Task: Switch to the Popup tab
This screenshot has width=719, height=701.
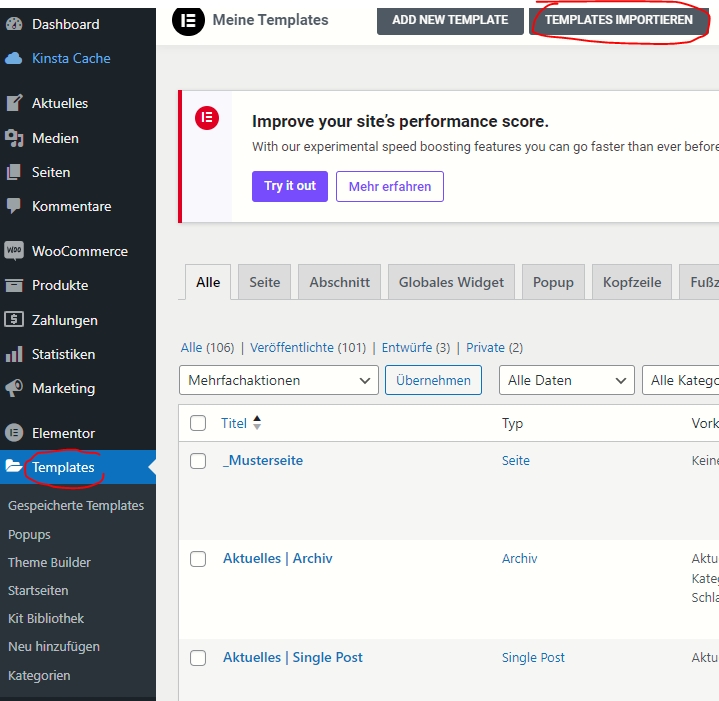Action: click(553, 282)
